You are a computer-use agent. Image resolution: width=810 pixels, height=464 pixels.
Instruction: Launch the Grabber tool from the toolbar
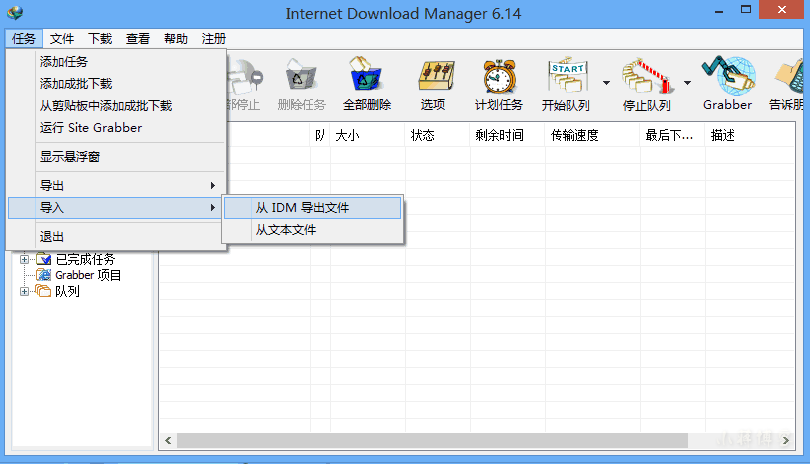click(727, 84)
